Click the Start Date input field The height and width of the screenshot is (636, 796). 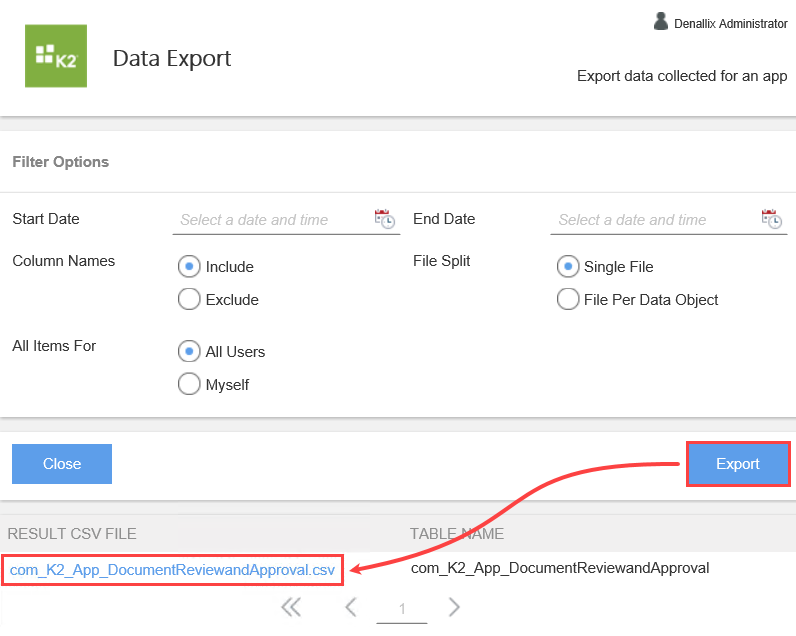pos(270,220)
